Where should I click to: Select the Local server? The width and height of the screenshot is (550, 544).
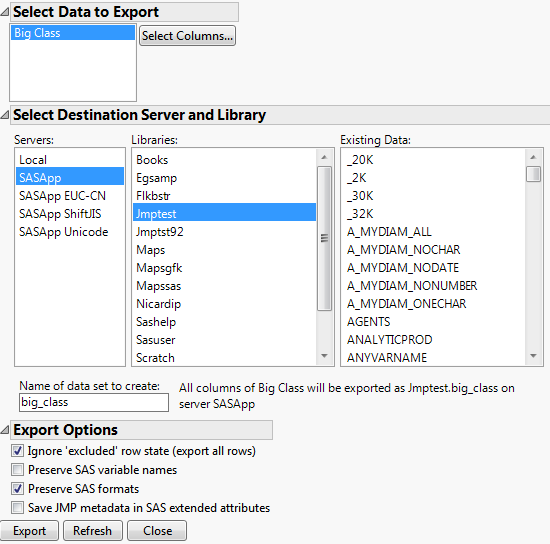[x=70, y=160]
